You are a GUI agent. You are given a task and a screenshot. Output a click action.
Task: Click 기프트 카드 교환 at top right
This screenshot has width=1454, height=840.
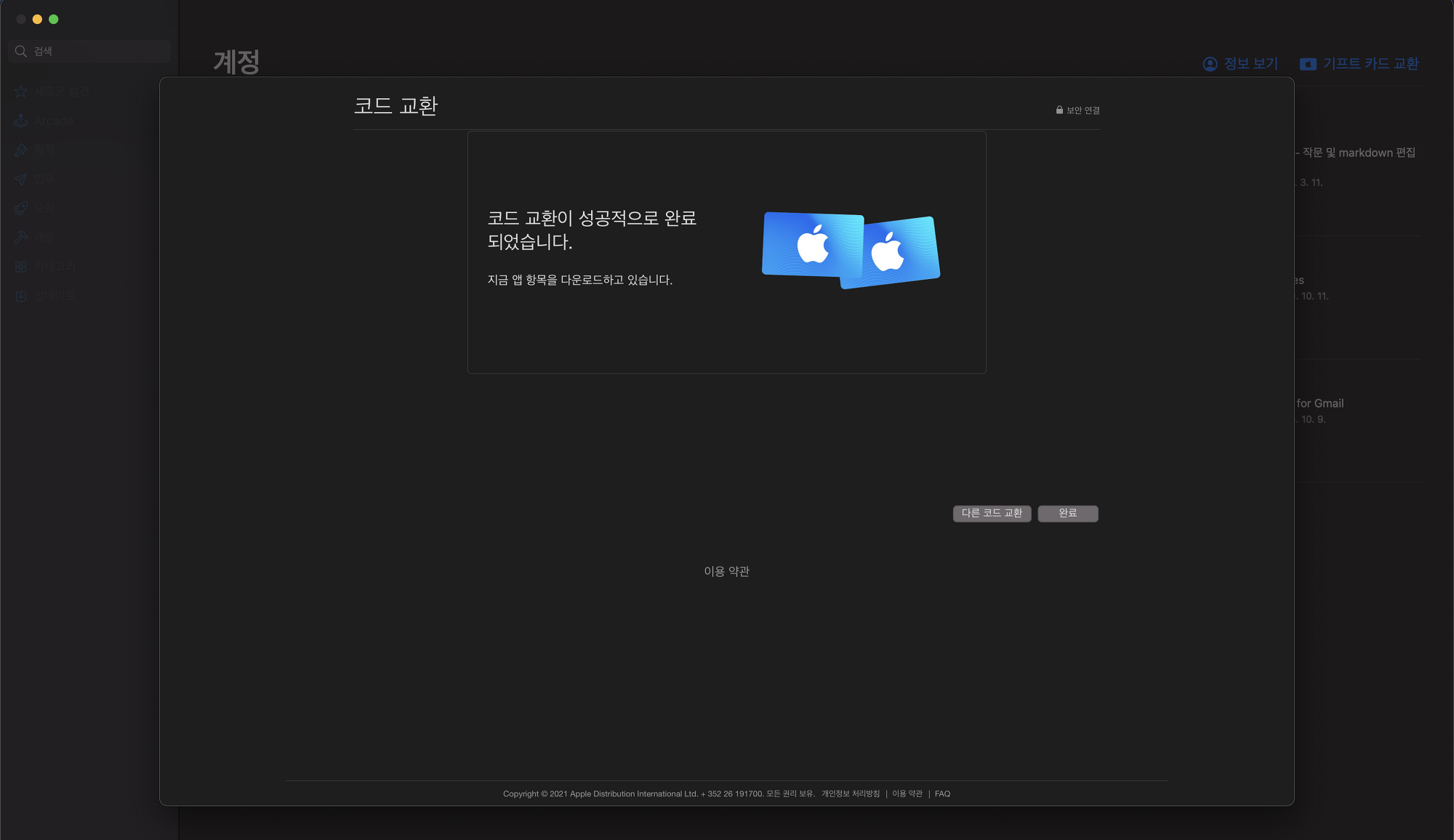1359,64
